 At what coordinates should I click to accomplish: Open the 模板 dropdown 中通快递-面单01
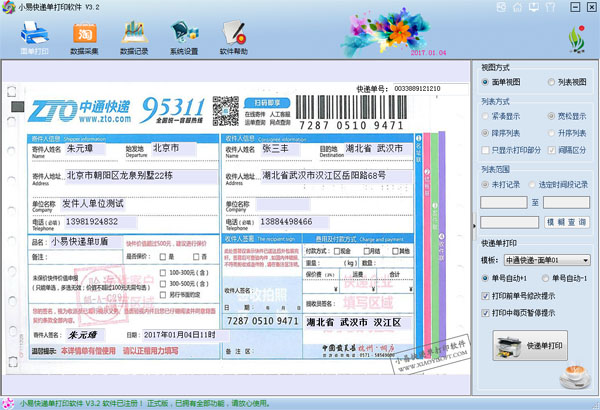pos(547,260)
